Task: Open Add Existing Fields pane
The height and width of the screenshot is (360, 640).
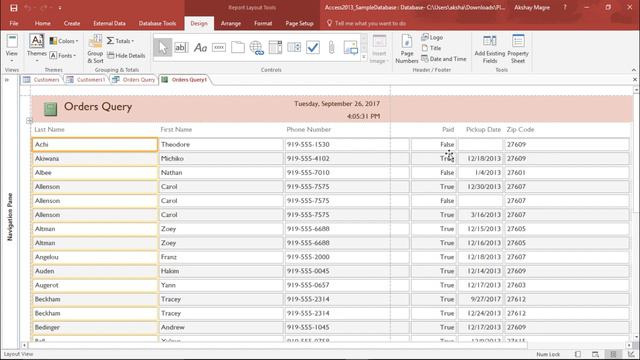Action: point(490,49)
